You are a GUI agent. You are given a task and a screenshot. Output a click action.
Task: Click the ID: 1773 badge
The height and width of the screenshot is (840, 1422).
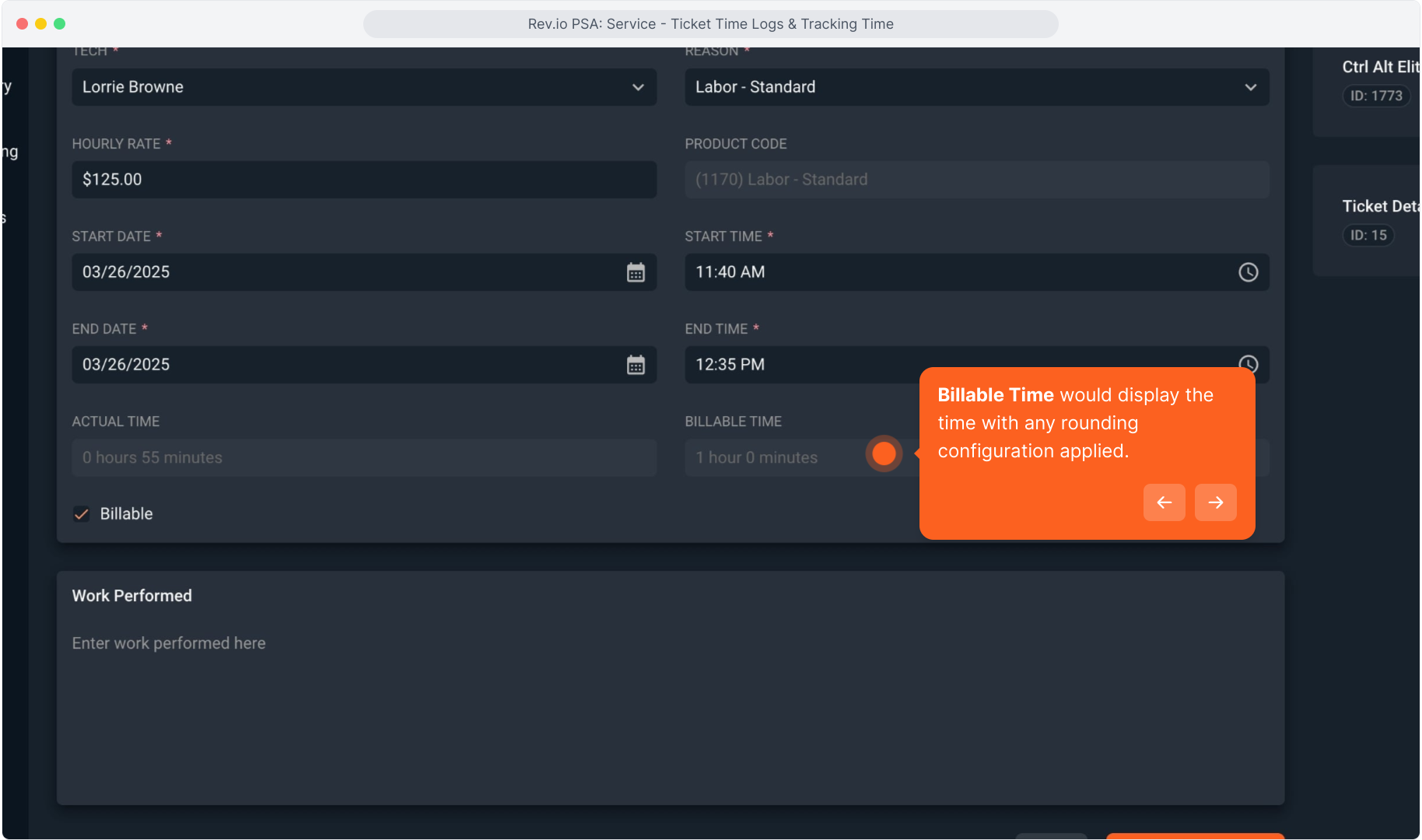pos(1375,96)
